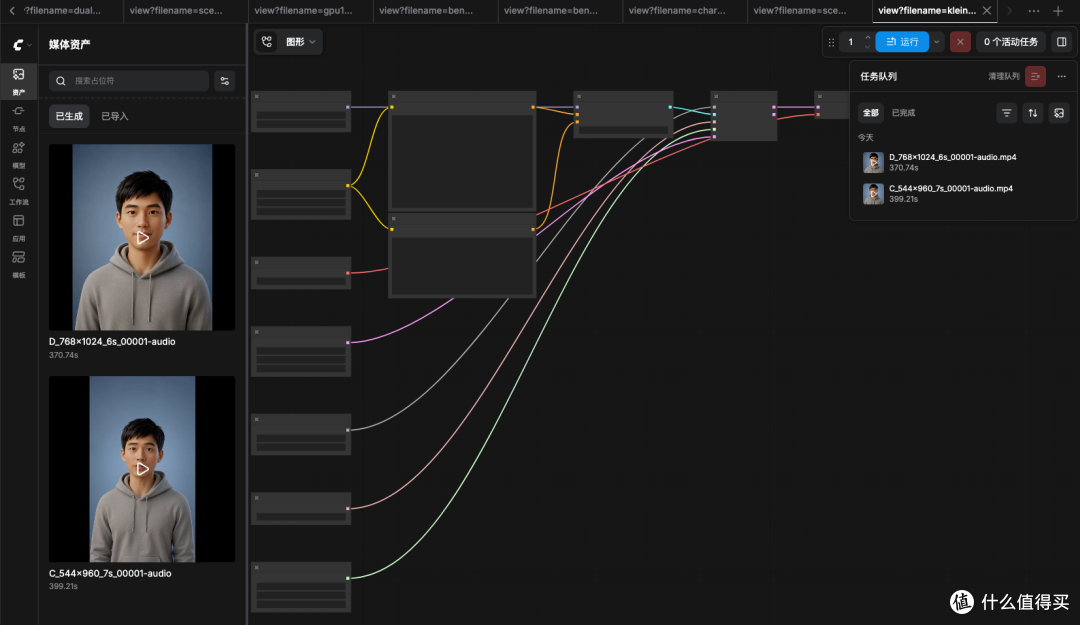This screenshot has width=1080, height=625.
Task: Open the task queue more options menu
Action: [1061, 76]
